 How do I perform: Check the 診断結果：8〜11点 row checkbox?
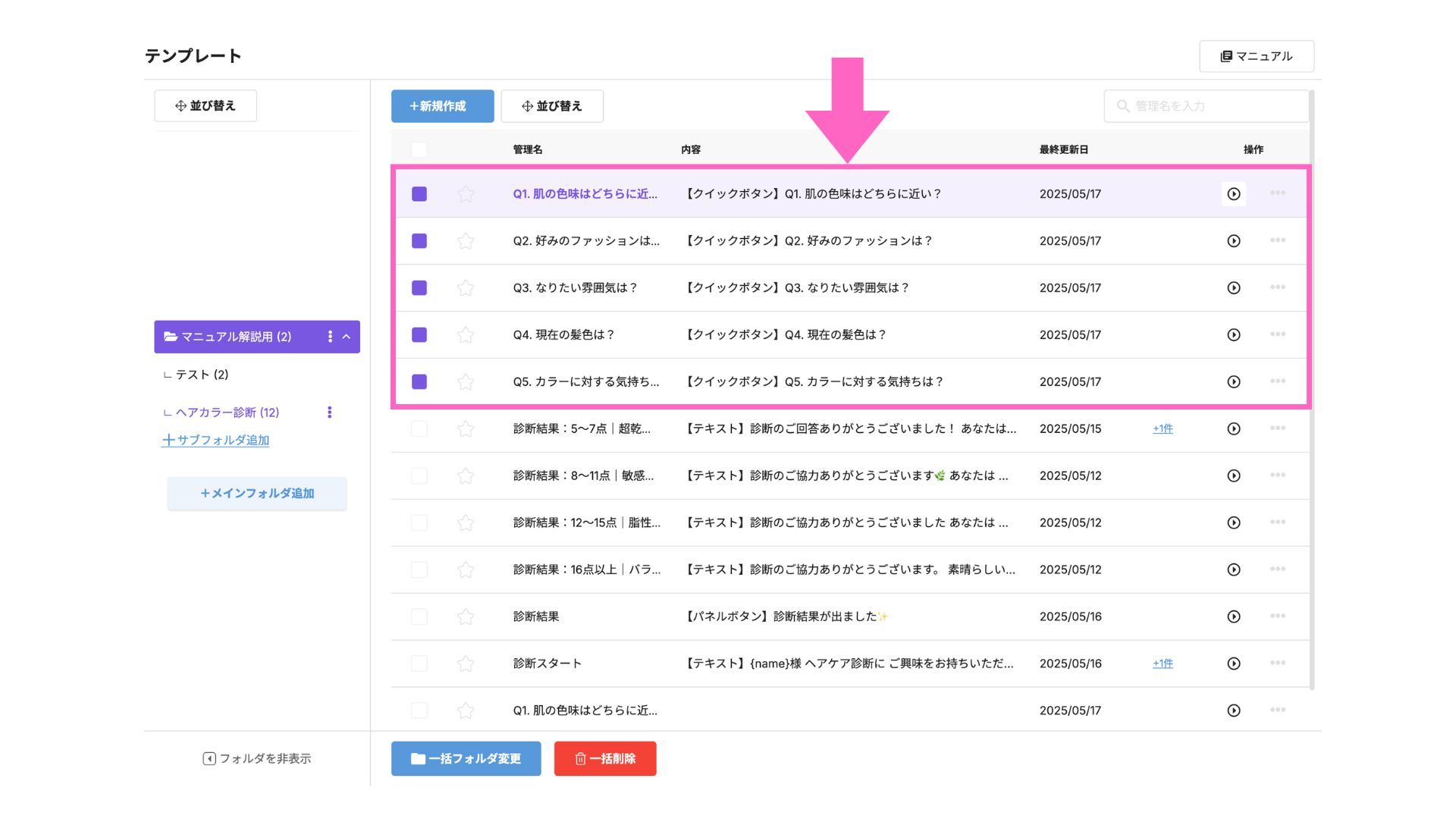pos(419,475)
